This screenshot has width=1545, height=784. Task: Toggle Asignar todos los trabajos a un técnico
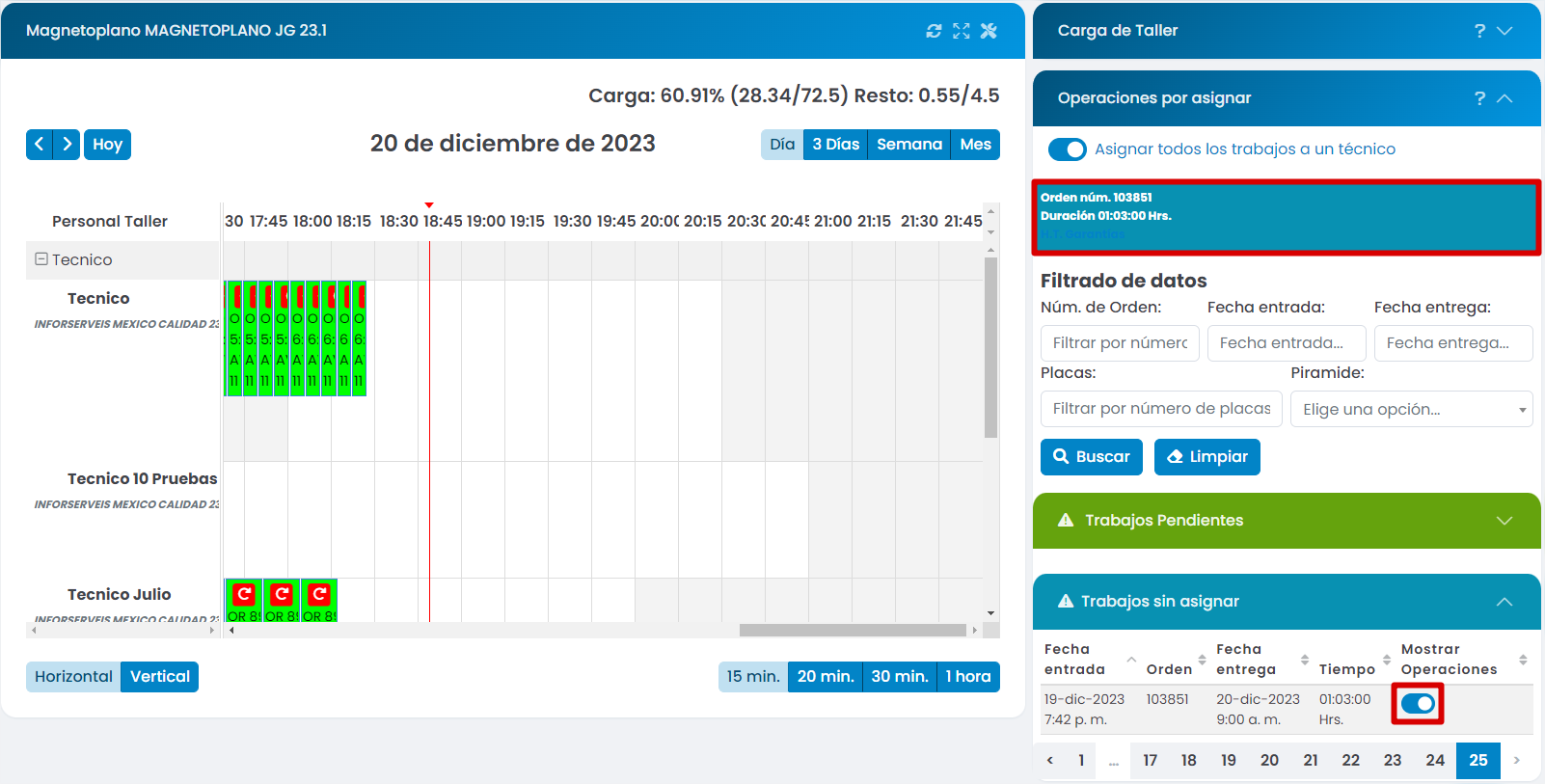1068,149
